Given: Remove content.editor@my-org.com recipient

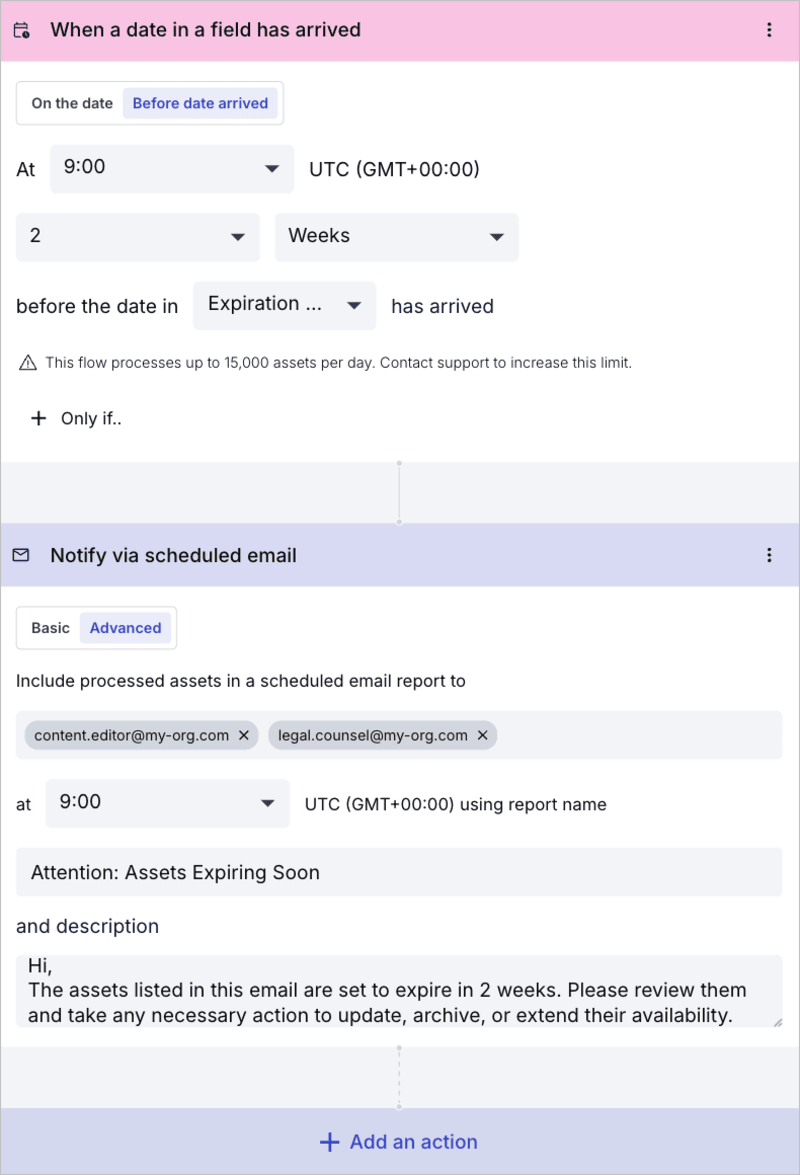Looking at the screenshot, I should tap(243, 735).
